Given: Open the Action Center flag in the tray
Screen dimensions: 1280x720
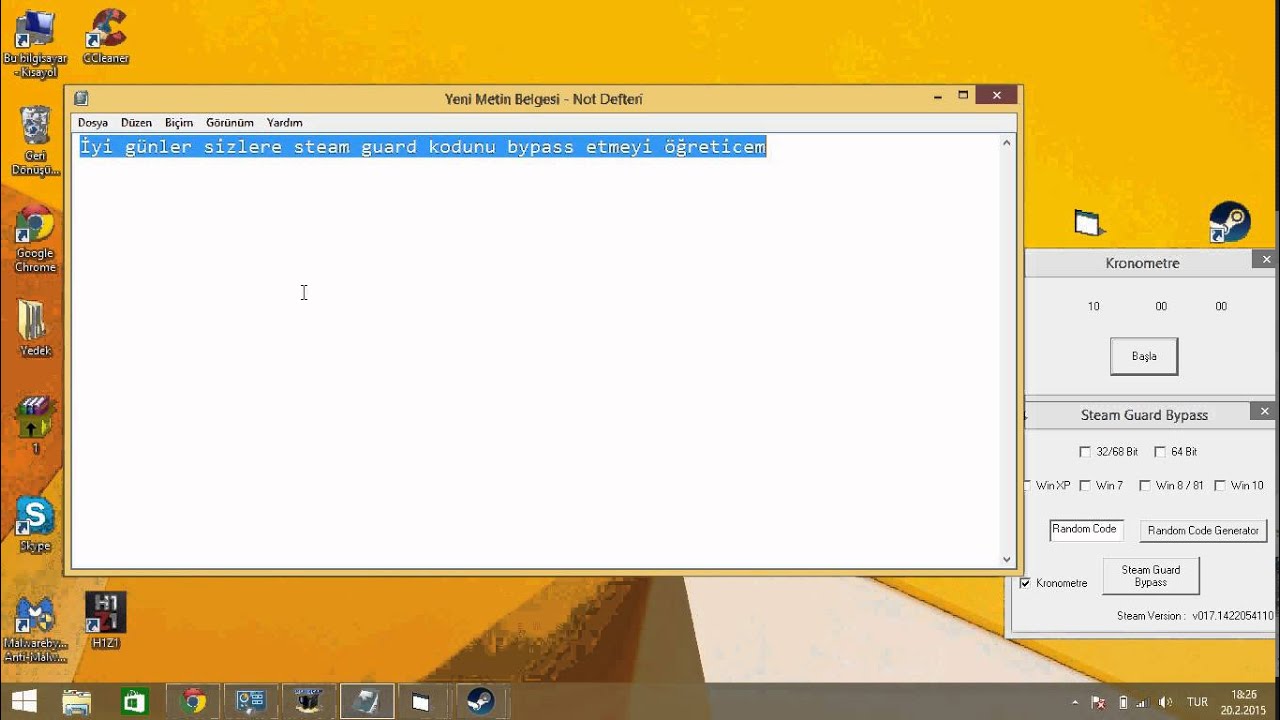Looking at the screenshot, I should pos(1098,702).
